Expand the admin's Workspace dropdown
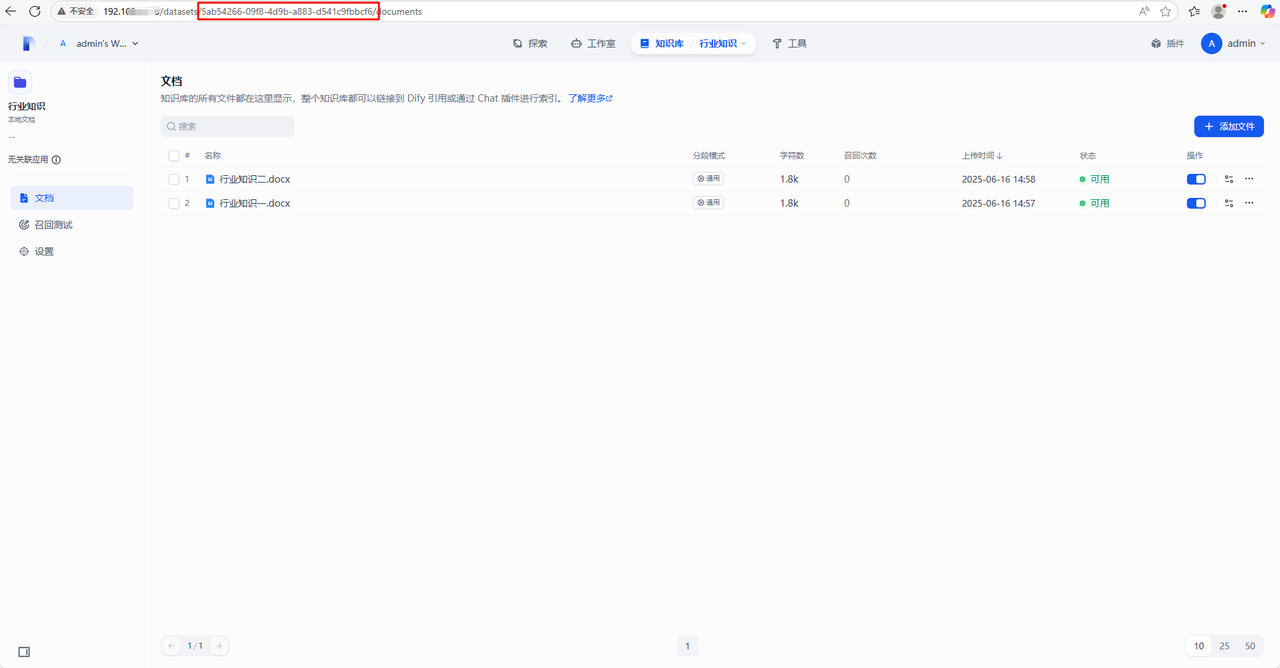 [x=98, y=44]
